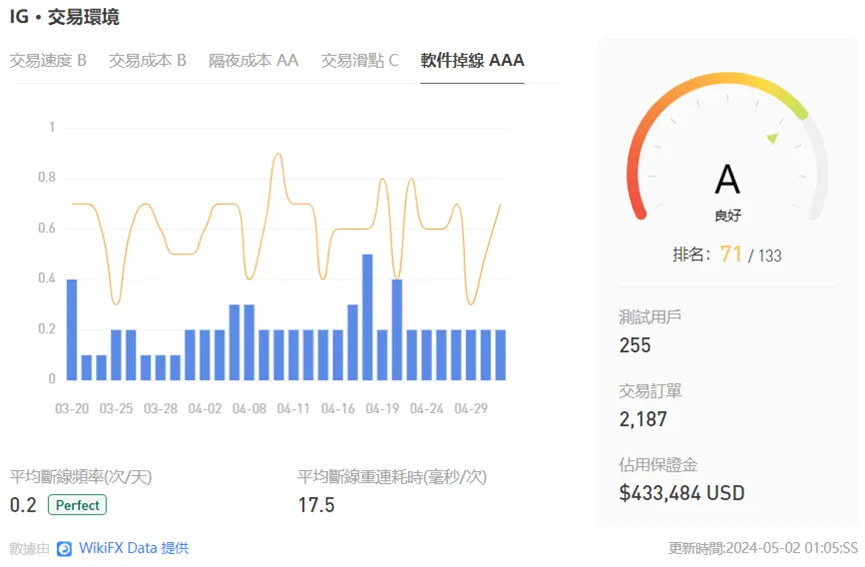This screenshot has width=865, height=567.
Task: Click the 04-16 x-axis date label
Action: pos(338,409)
